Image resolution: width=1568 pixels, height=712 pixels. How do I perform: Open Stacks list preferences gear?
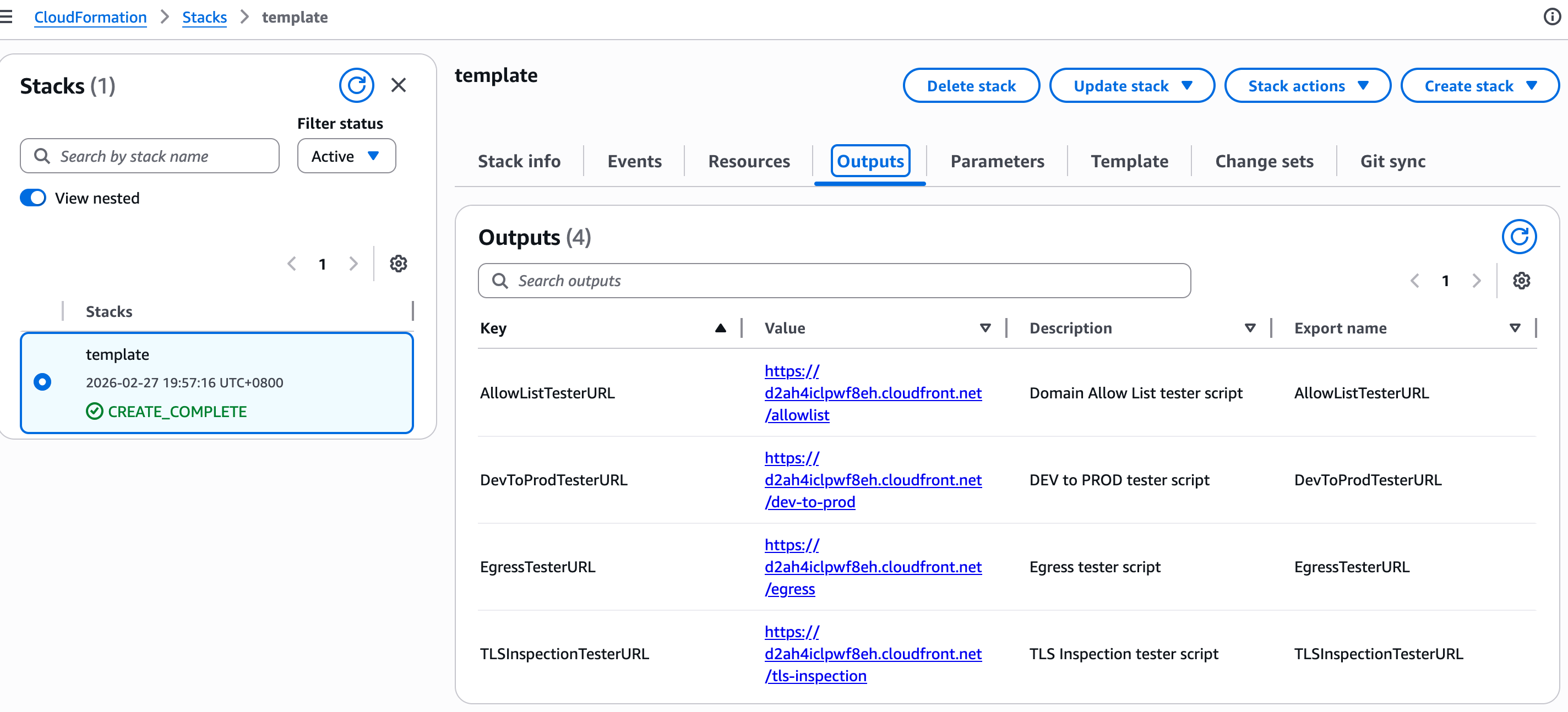tap(399, 264)
